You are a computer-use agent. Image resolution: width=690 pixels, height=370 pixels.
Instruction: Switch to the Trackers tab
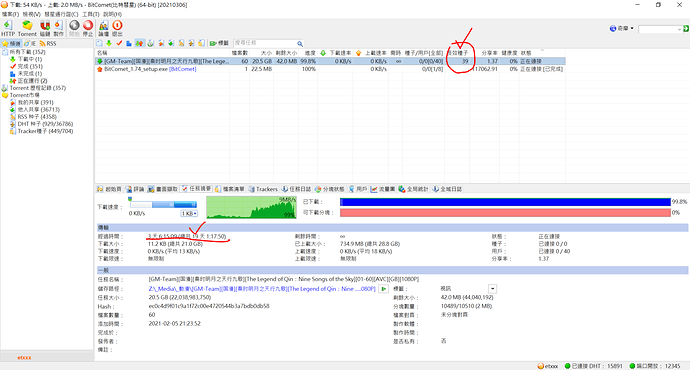pos(263,189)
